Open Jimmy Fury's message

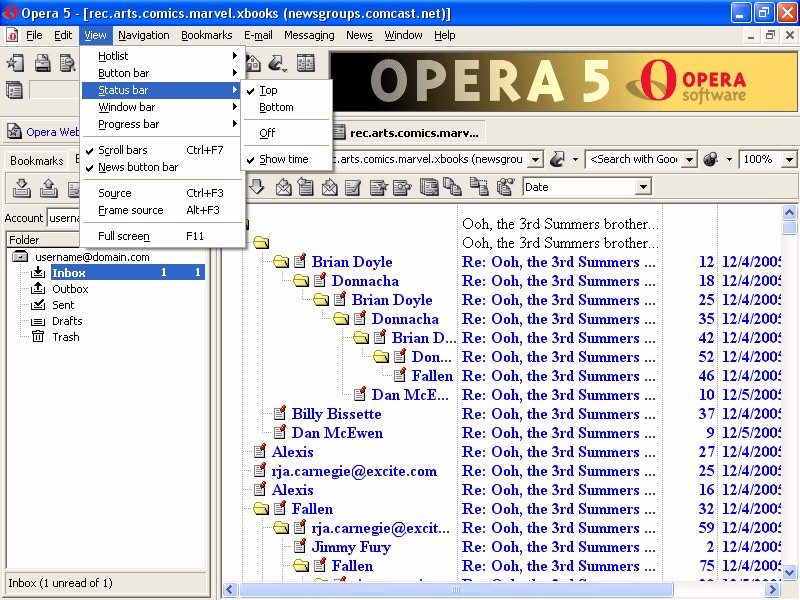click(x=351, y=547)
